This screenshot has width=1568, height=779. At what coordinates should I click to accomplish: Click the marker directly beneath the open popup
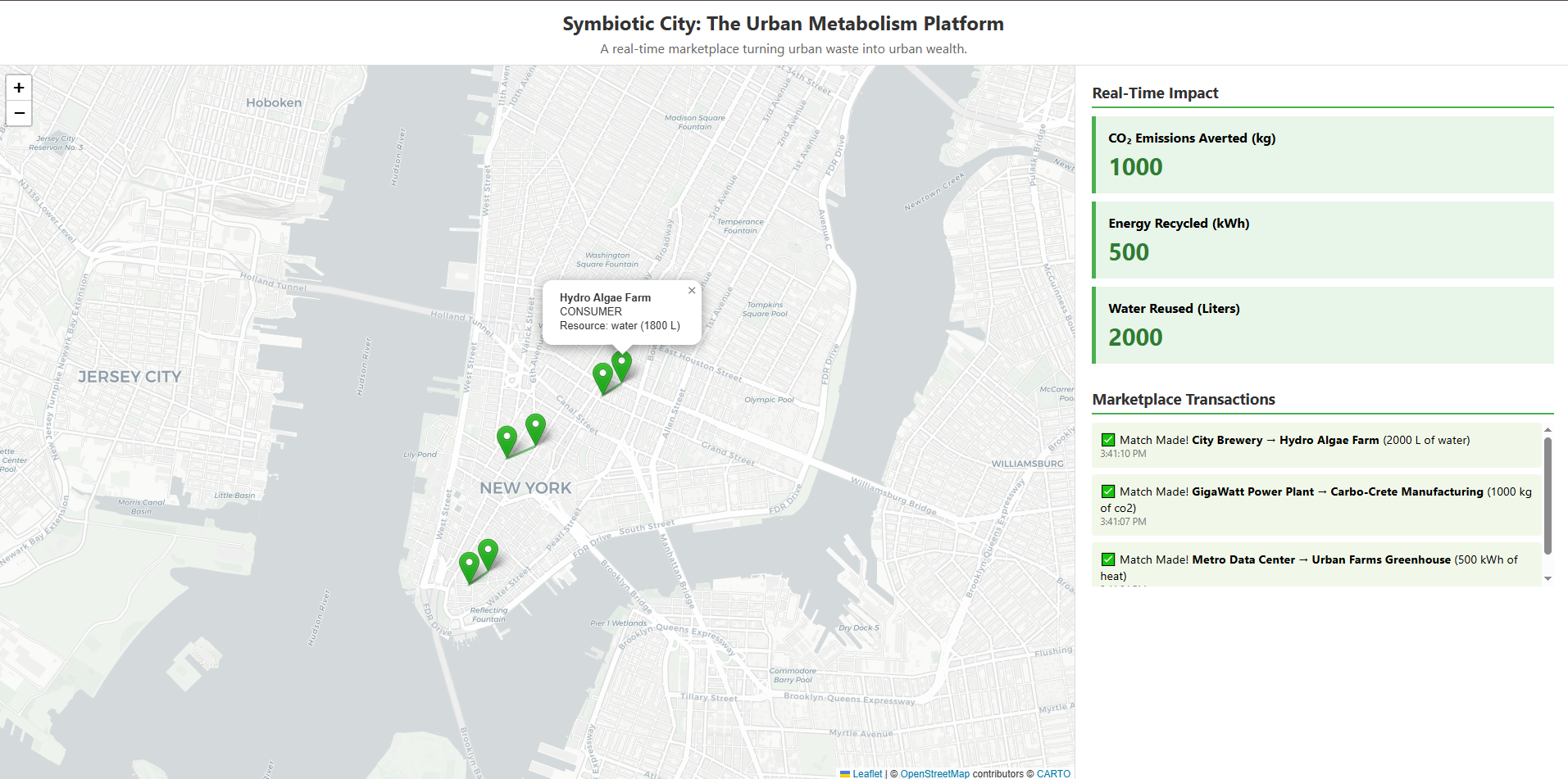click(x=622, y=365)
